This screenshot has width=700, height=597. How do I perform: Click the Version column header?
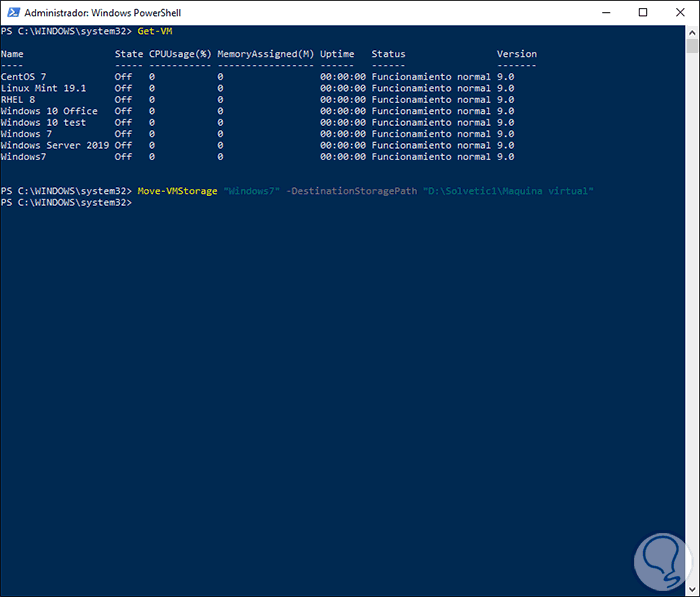coord(517,54)
